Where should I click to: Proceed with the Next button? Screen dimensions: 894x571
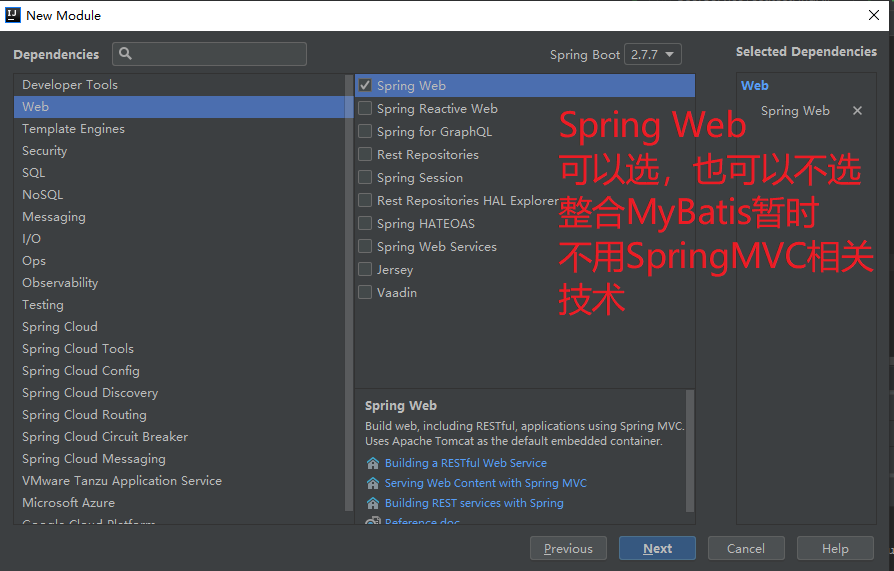click(657, 548)
